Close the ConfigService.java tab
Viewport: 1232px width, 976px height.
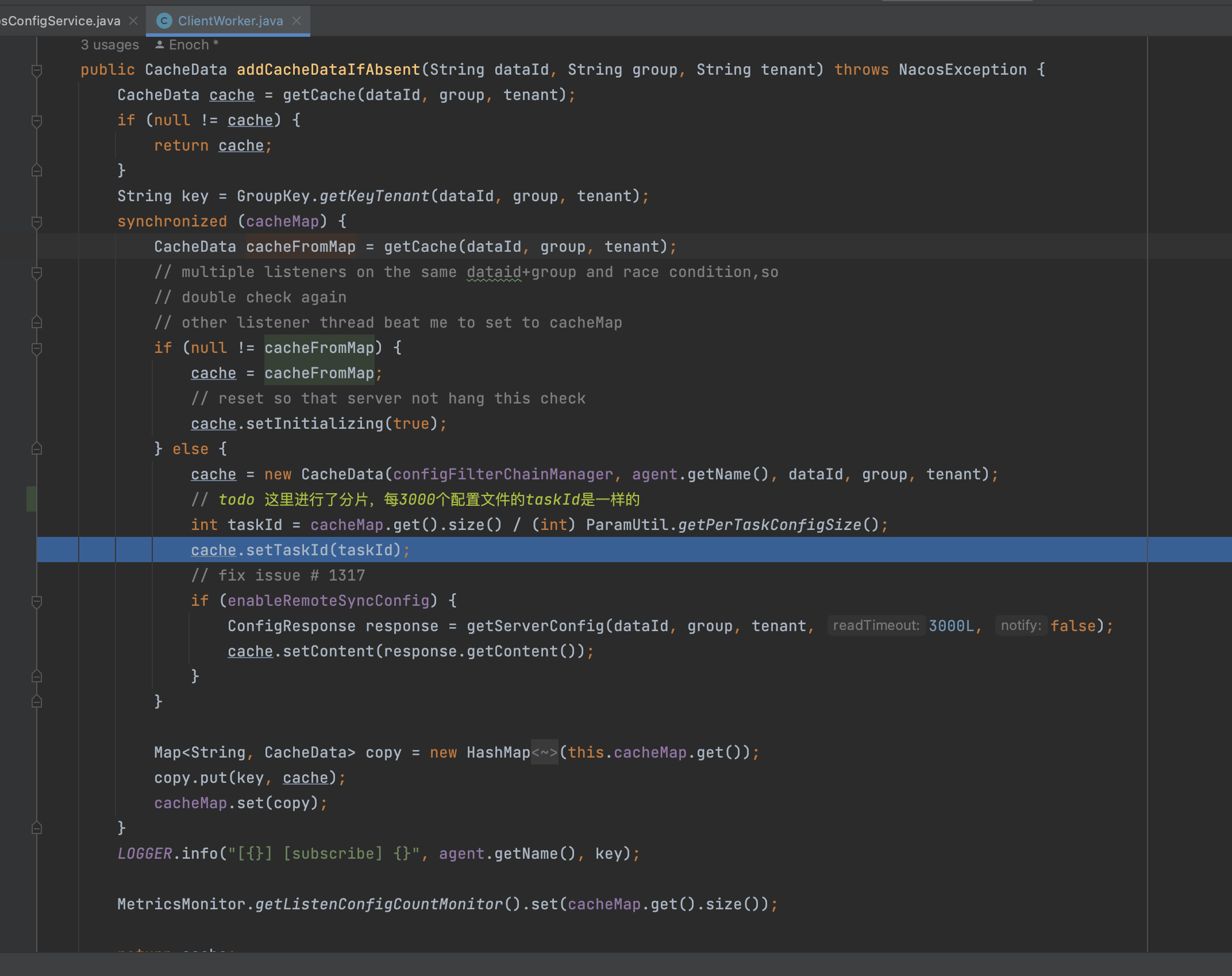click(133, 21)
